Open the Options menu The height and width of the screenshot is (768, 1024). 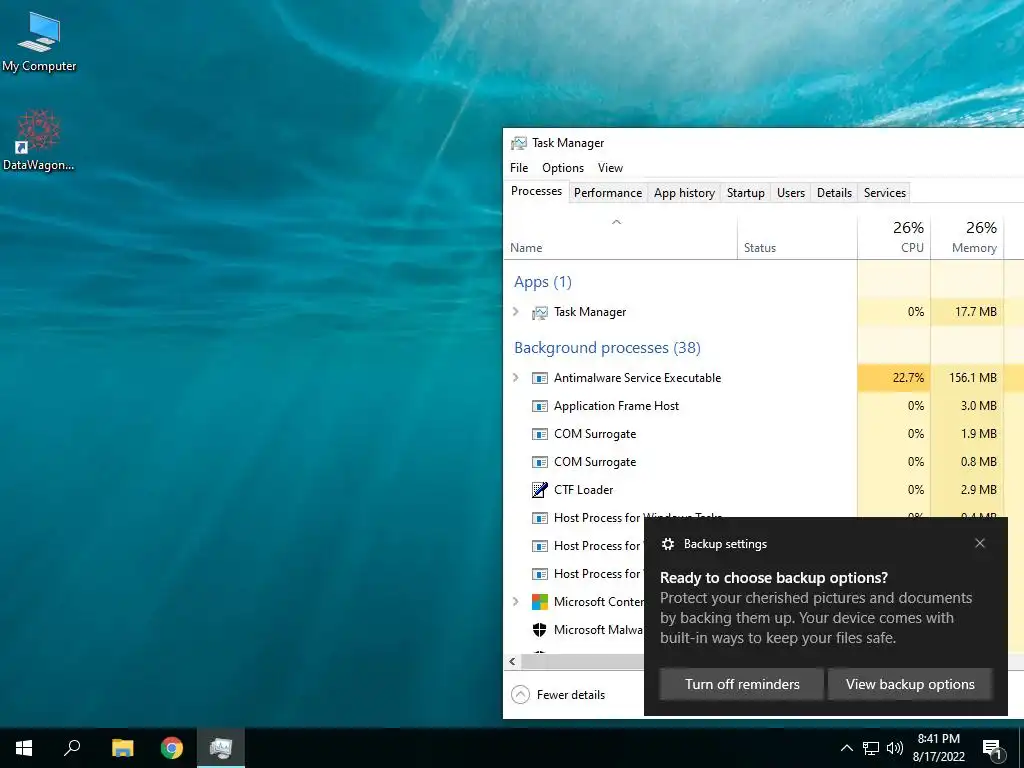click(563, 168)
